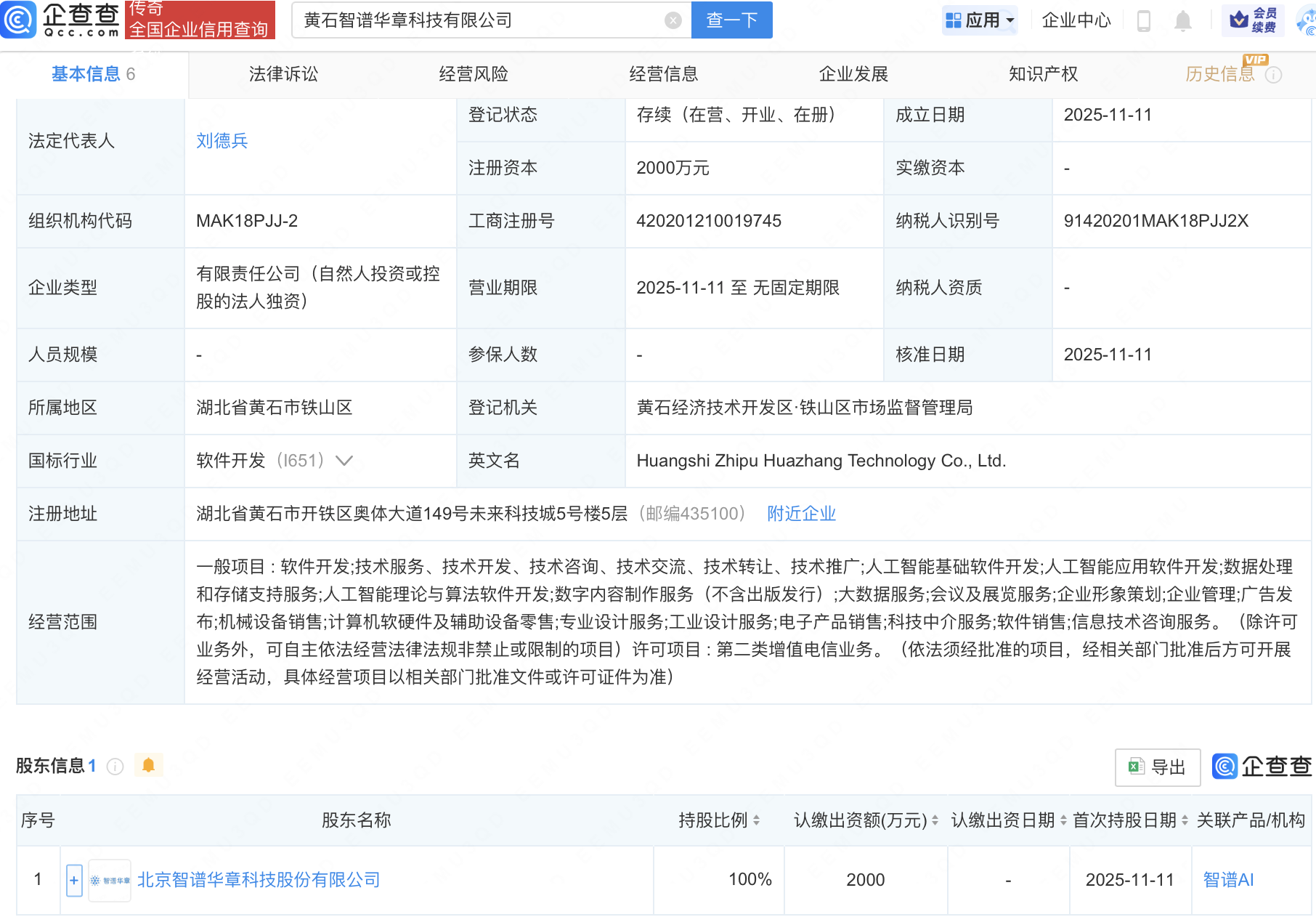Click the info icon next to 股东信息
This screenshot has height=917, width=1316.
click(x=115, y=767)
